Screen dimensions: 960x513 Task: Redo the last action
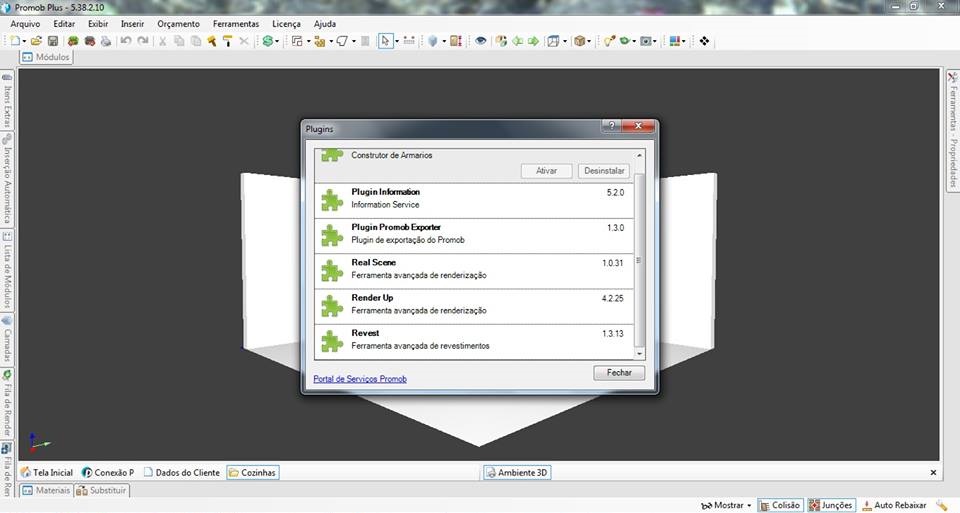tap(143, 41)
